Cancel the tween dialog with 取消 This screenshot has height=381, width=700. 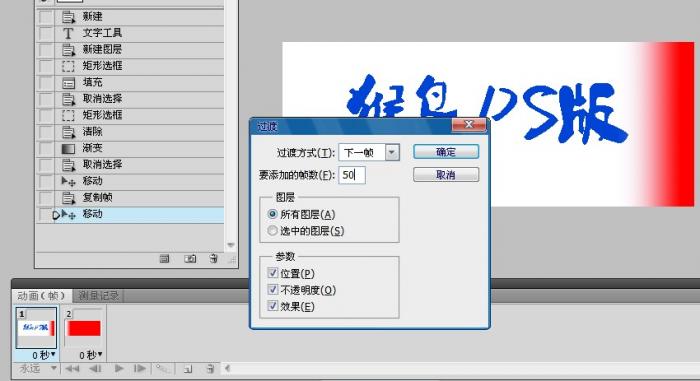click(x=446, y=175)
